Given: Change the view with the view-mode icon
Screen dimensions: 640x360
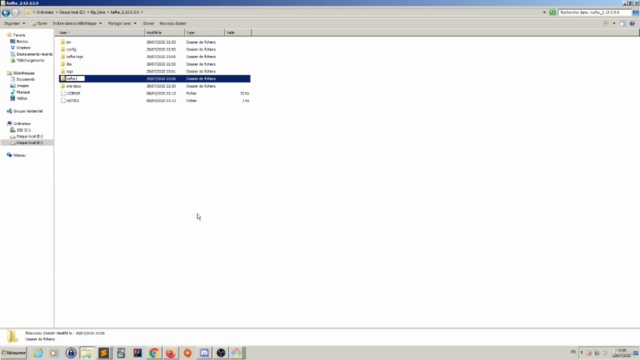Looking at the screenshot, I should [606, 24].
